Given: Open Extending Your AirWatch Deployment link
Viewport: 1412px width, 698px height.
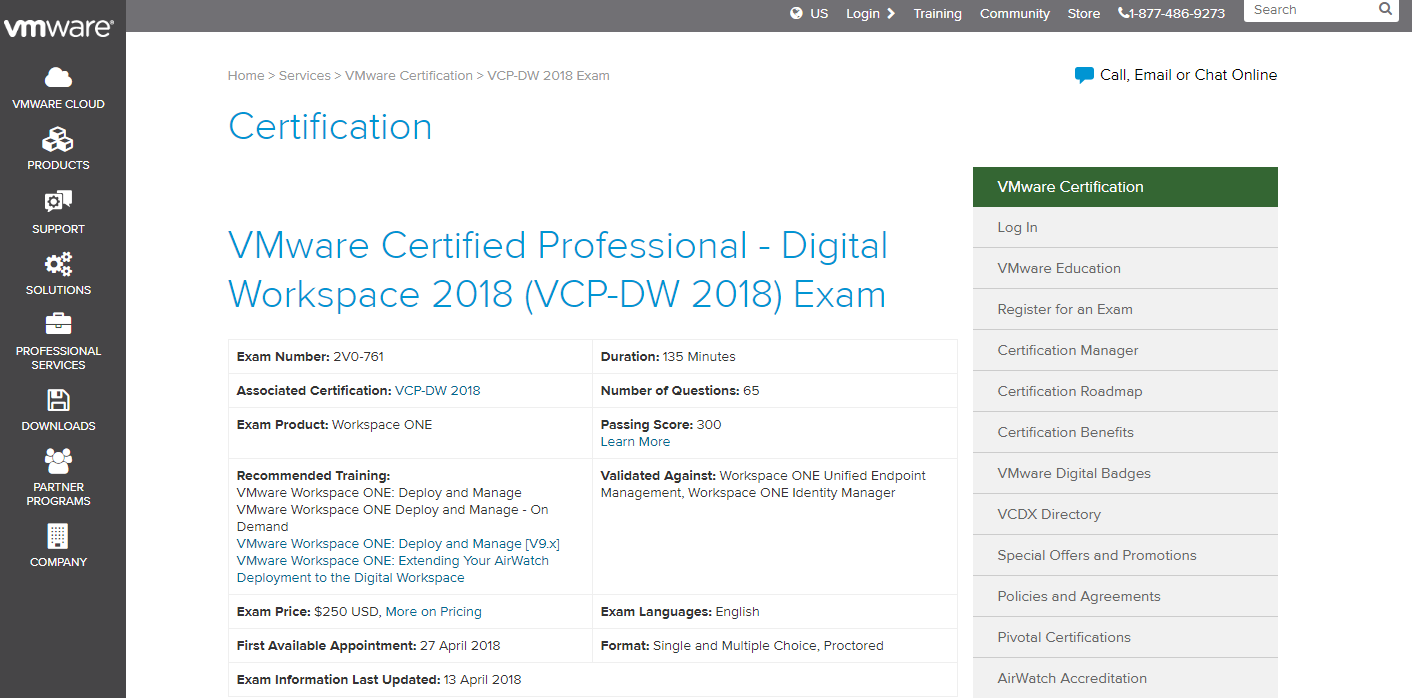Looking at the screenshot, I should (393, 569).
